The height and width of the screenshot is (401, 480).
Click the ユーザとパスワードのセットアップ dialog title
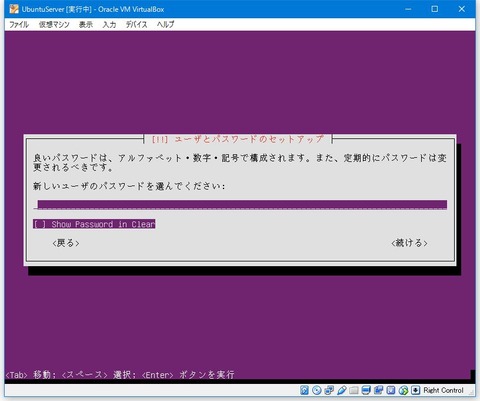click(x=238, y=139)
